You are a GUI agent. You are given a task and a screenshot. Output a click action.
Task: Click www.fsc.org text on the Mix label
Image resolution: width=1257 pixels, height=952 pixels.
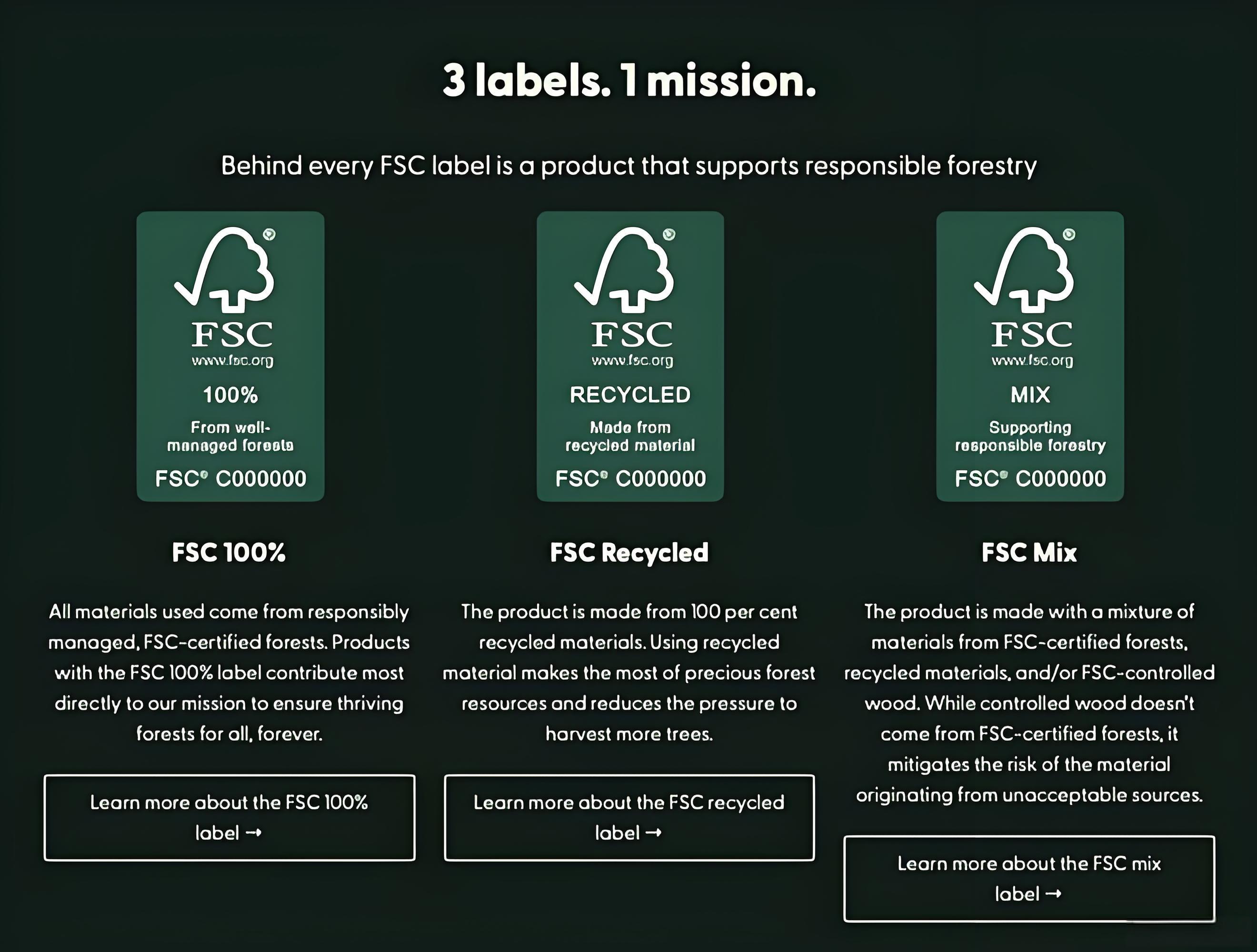1032,361
